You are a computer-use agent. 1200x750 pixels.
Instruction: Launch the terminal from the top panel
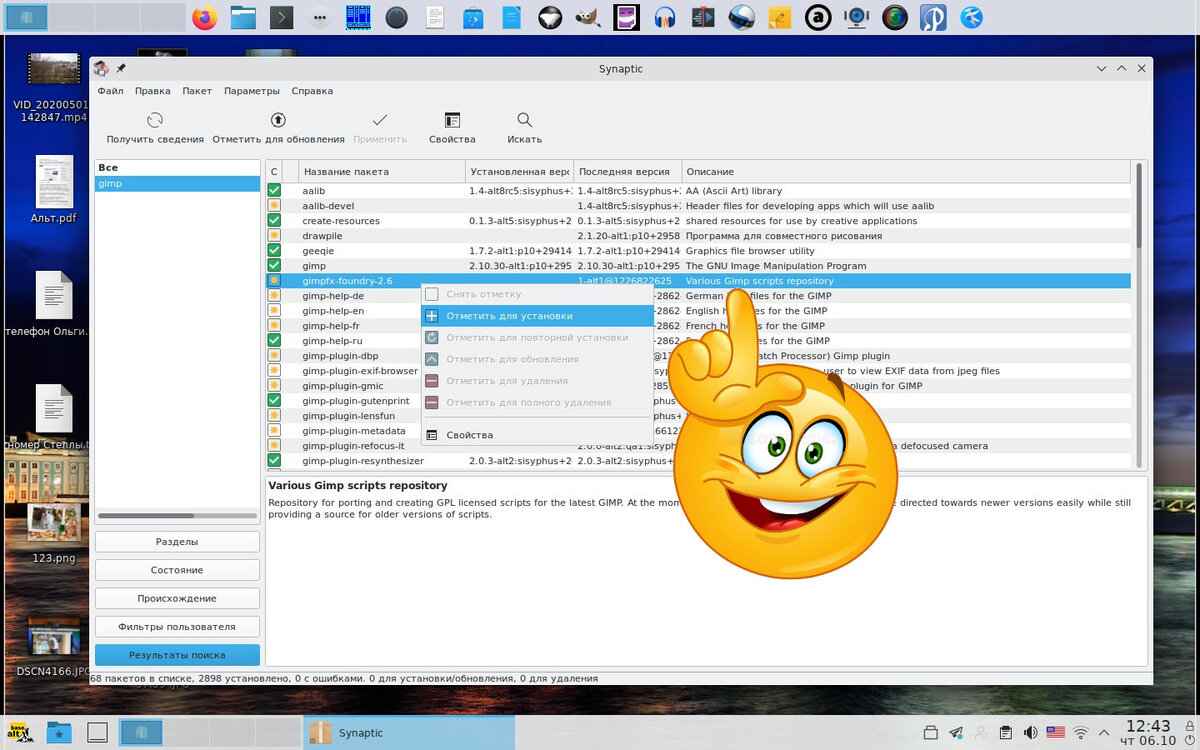pos(282,17)
